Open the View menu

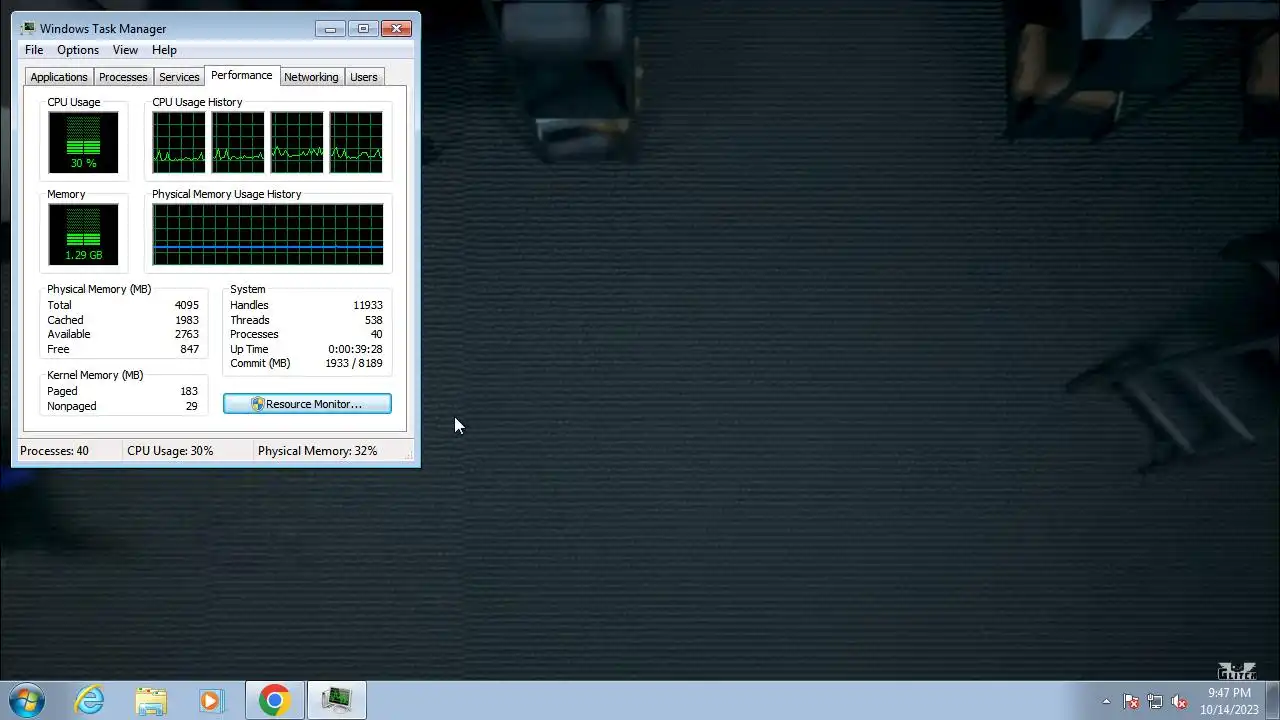(x=125, y=50)
